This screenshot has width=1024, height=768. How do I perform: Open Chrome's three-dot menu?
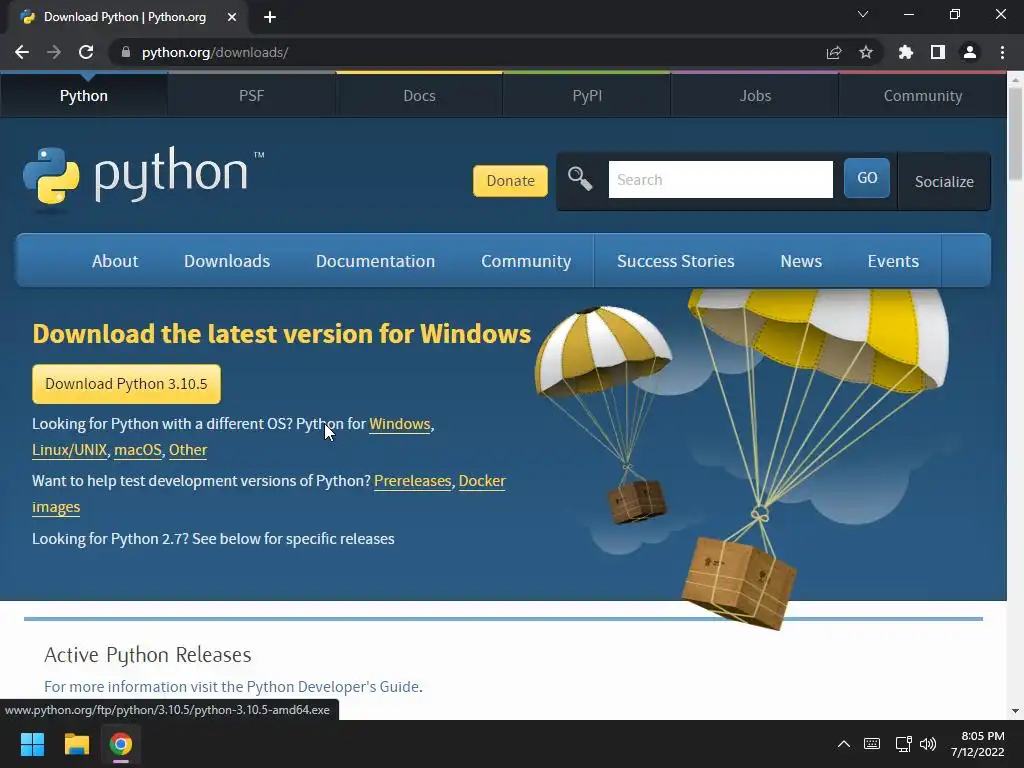[1002, 52]
